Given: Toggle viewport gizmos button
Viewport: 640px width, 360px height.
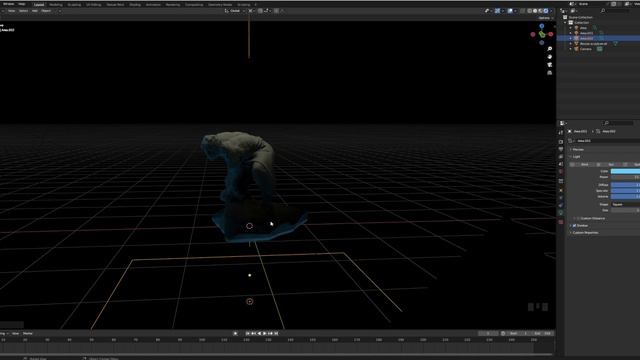Looking at the screenshot, I should click(497, 11).
